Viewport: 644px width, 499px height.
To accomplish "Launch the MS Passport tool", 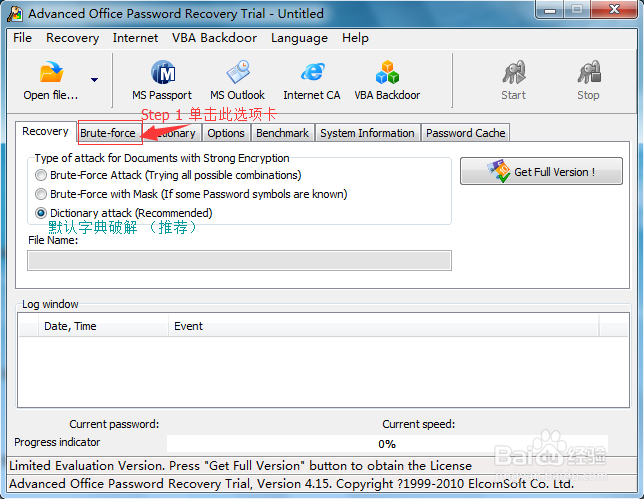I will pyautogui.click(x=162, y=80).
